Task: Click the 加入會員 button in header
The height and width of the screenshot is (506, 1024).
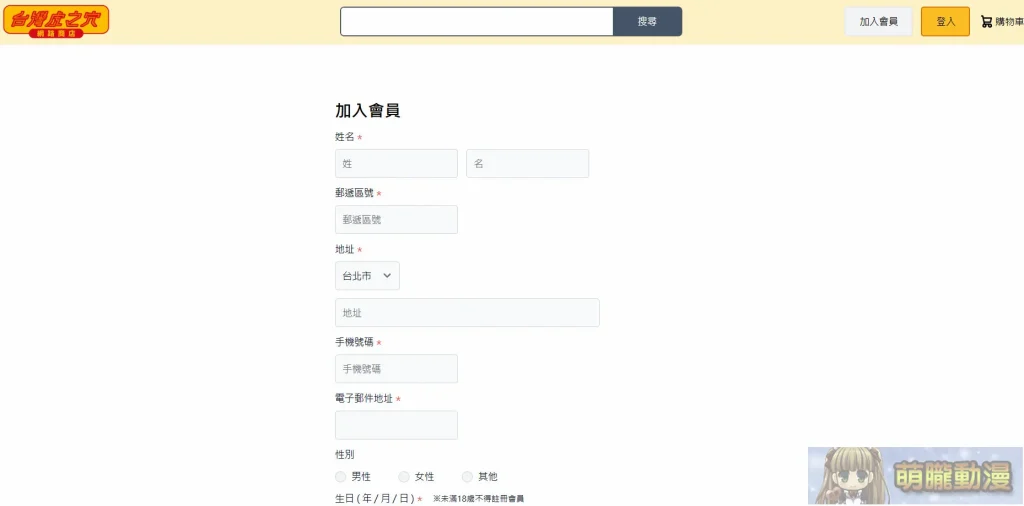Action: point(878,21)
